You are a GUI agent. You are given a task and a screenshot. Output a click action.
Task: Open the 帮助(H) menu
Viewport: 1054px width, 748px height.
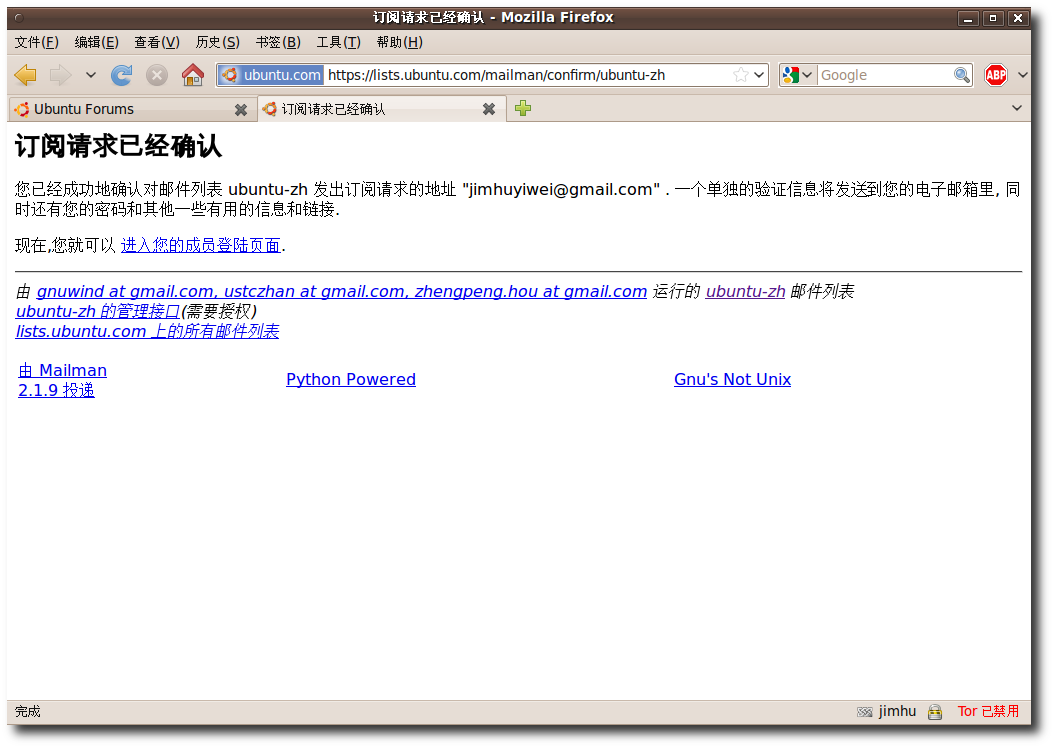(400, 42)
